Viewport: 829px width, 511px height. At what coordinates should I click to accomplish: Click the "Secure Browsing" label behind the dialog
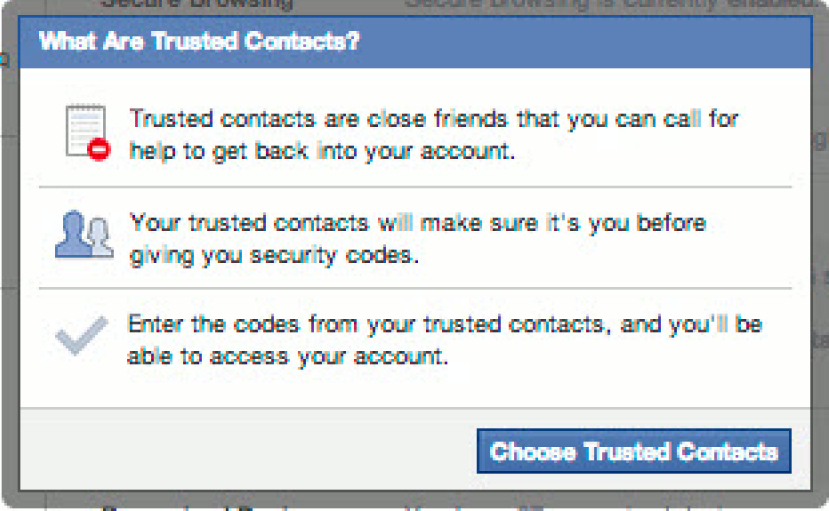point(196,5)
